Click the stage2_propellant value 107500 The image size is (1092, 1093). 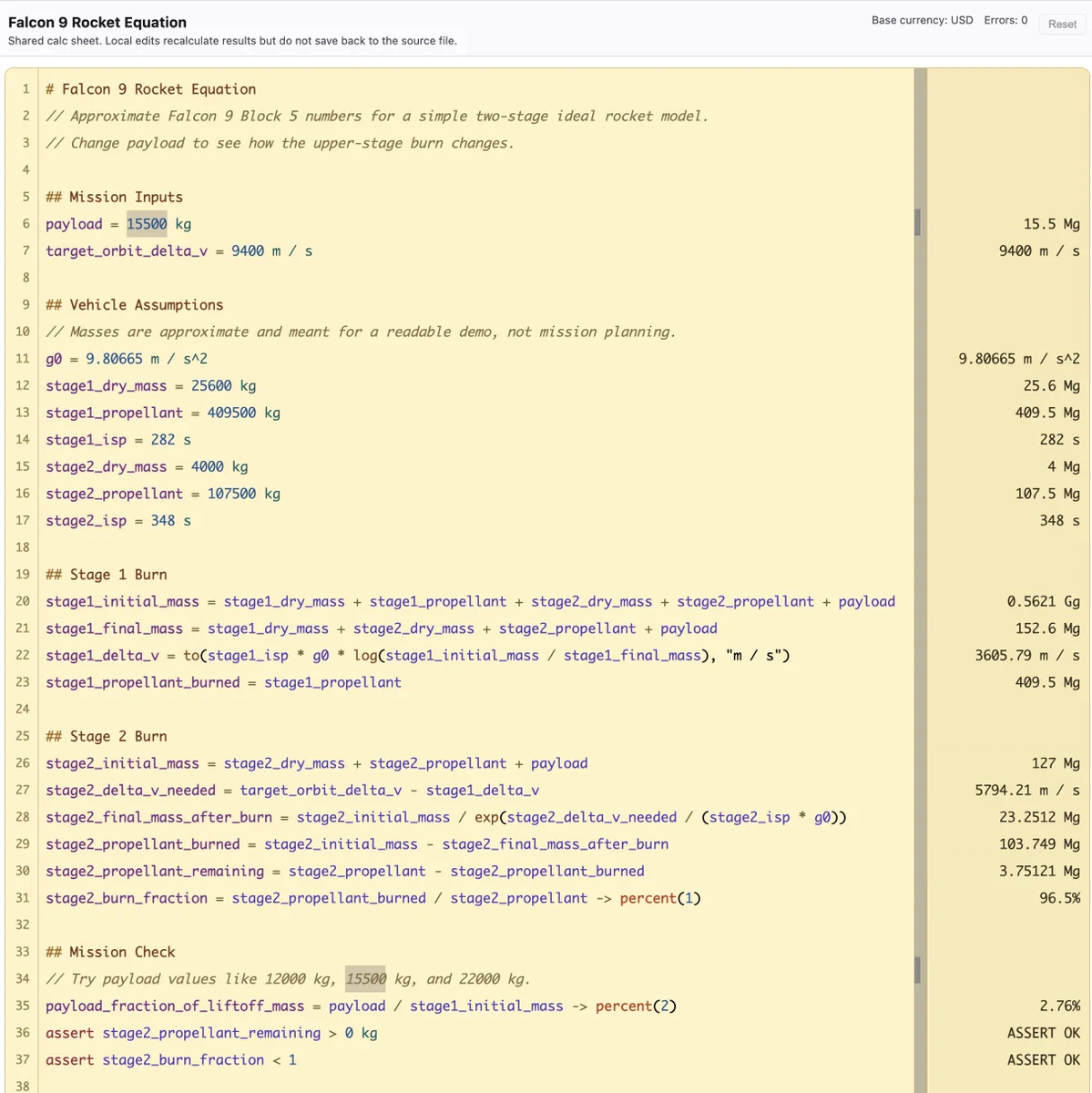pyautogui.click(x=231, y=494)
